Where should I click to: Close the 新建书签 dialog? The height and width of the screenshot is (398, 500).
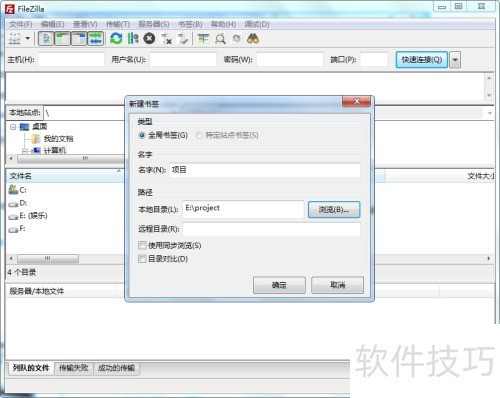356,102
